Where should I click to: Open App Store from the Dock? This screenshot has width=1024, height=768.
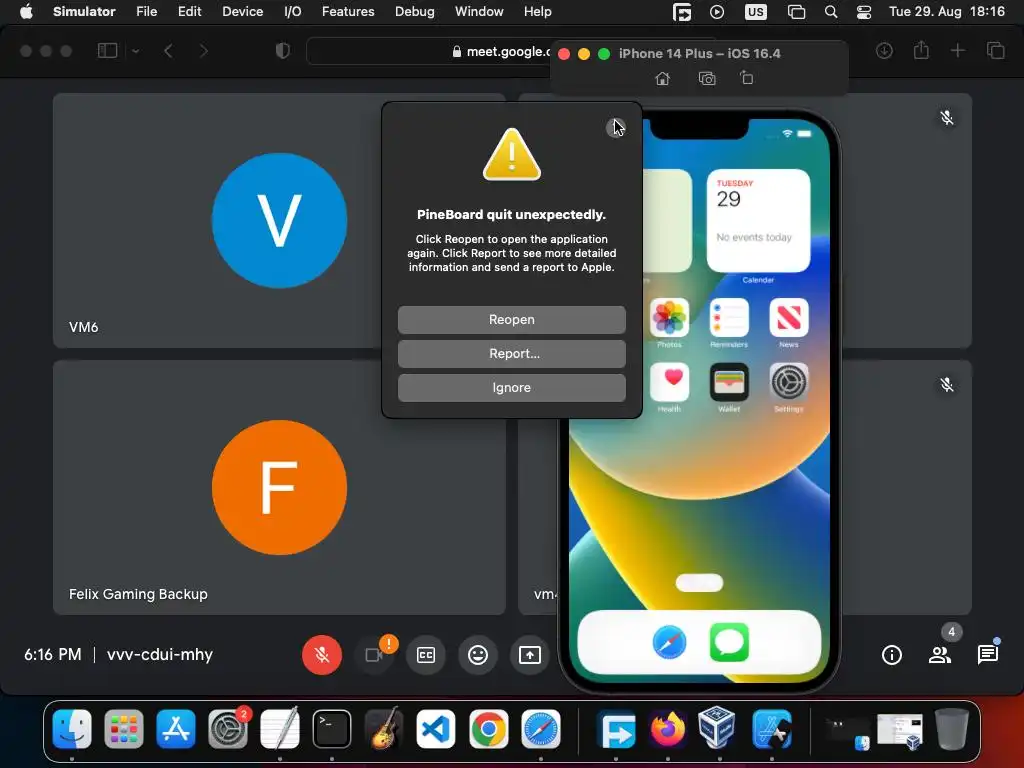point(176,729)
